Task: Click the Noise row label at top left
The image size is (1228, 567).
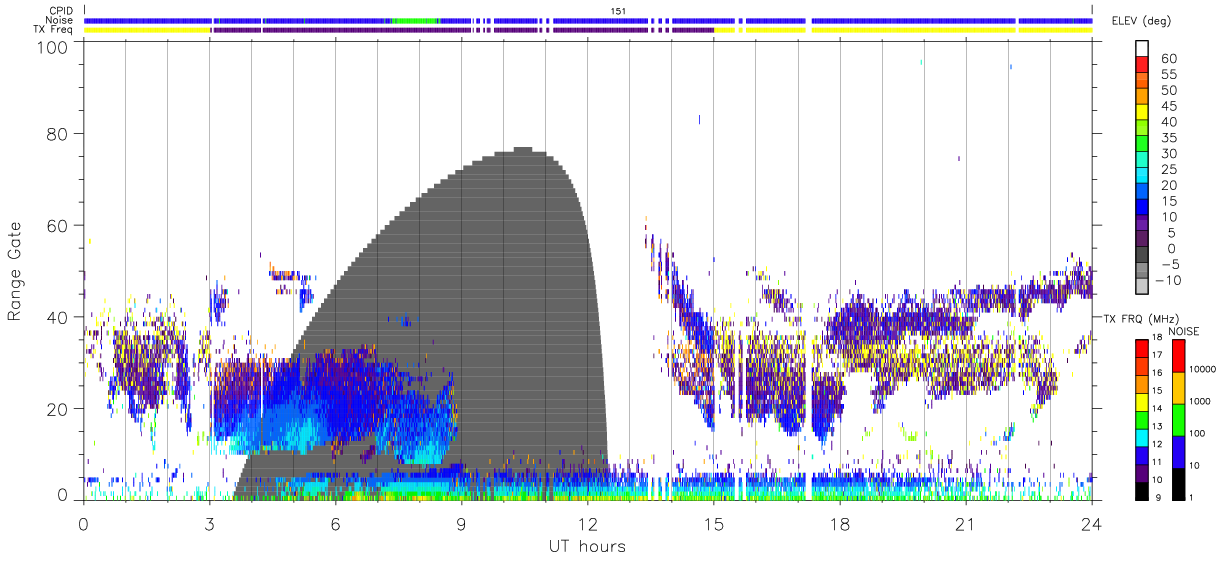Action: click(60, 20)
